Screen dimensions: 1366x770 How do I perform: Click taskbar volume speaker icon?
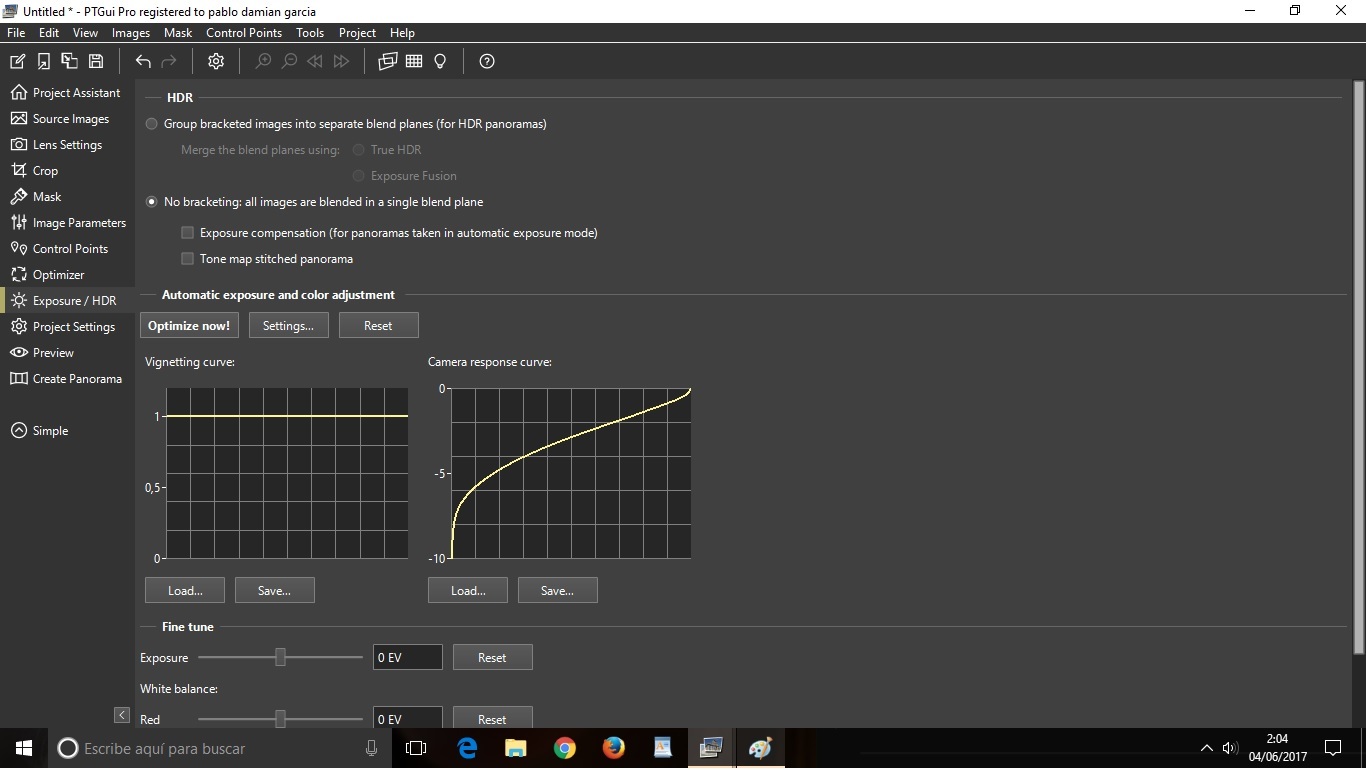1230,748
